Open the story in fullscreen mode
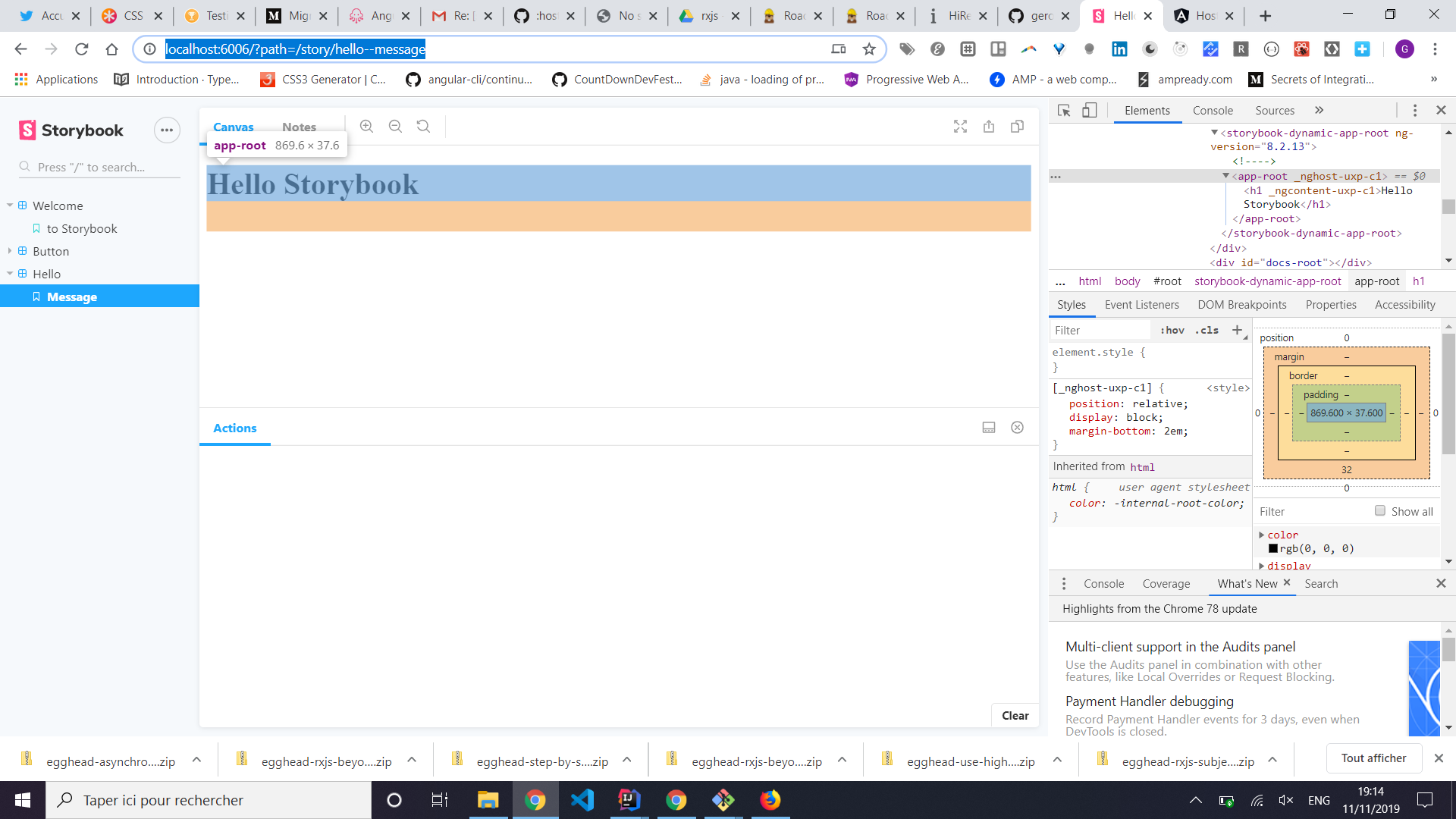1456x819 pixels. 960,126
